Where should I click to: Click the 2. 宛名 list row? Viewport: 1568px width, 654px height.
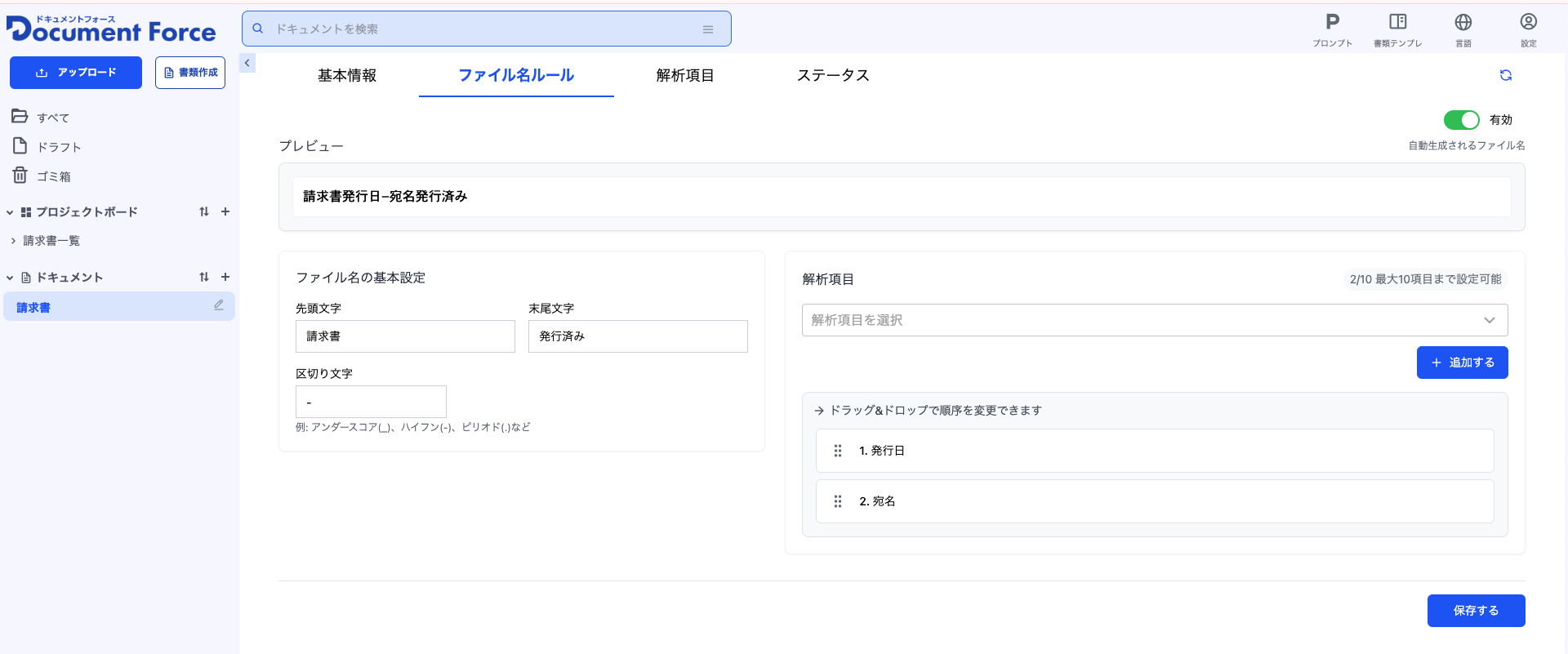[x=1155, y=501]
